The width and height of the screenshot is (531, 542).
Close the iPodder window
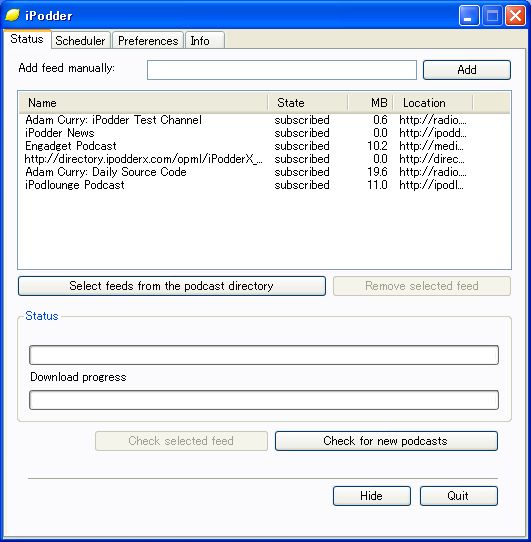[x=515, y=16]
